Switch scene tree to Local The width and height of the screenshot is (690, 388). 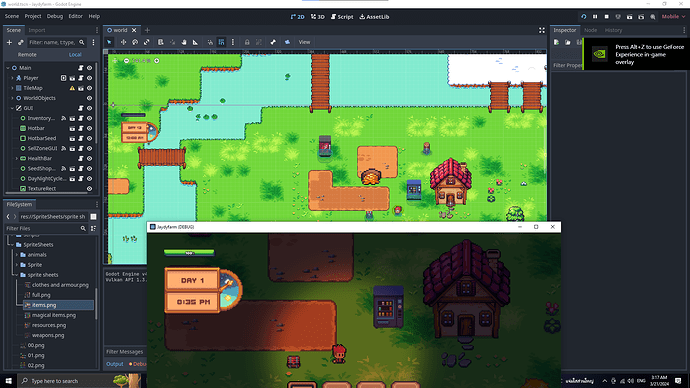75,55
